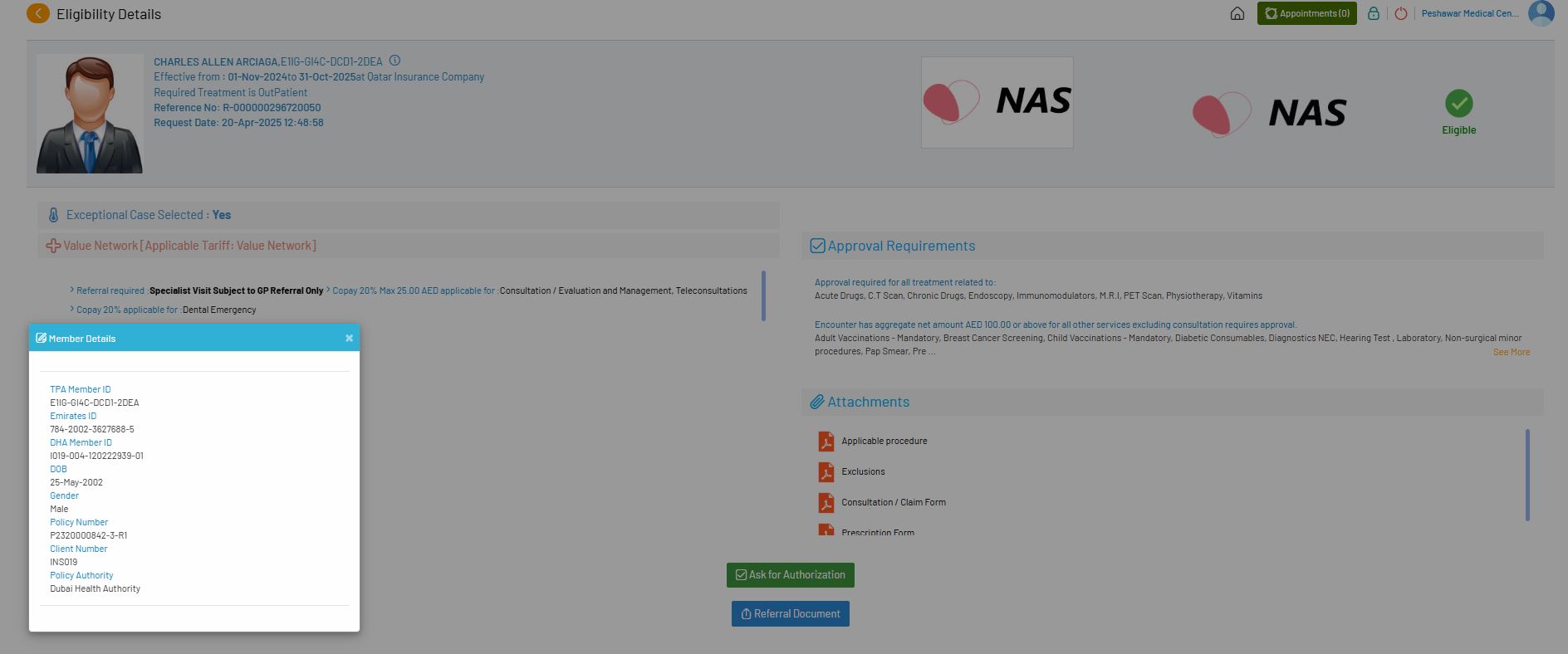Open Consultation / Claim Form PDF icon
Image resolution: width=1568 pixels, height=654 pixels.
coord(826,503)
